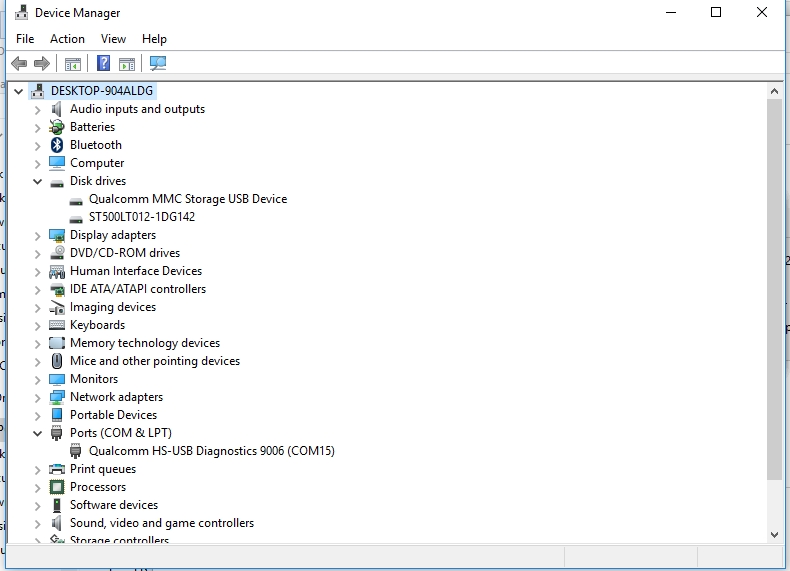Open the View menu
This screenshot has width=790, height=571.
(x=113, y=39)
